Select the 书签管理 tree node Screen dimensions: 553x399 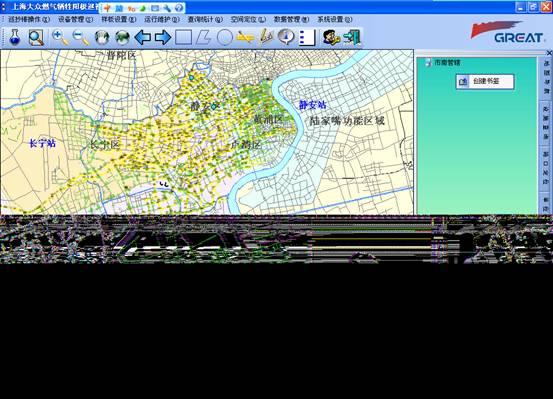click(446, 63)
